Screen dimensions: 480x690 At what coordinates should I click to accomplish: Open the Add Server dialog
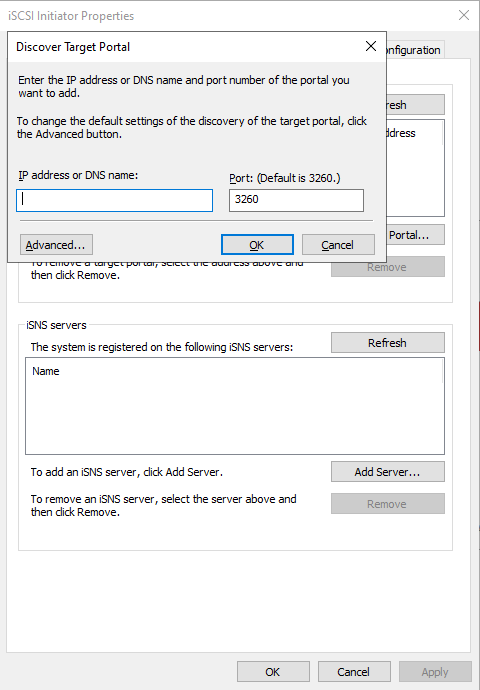click(388, 472)
